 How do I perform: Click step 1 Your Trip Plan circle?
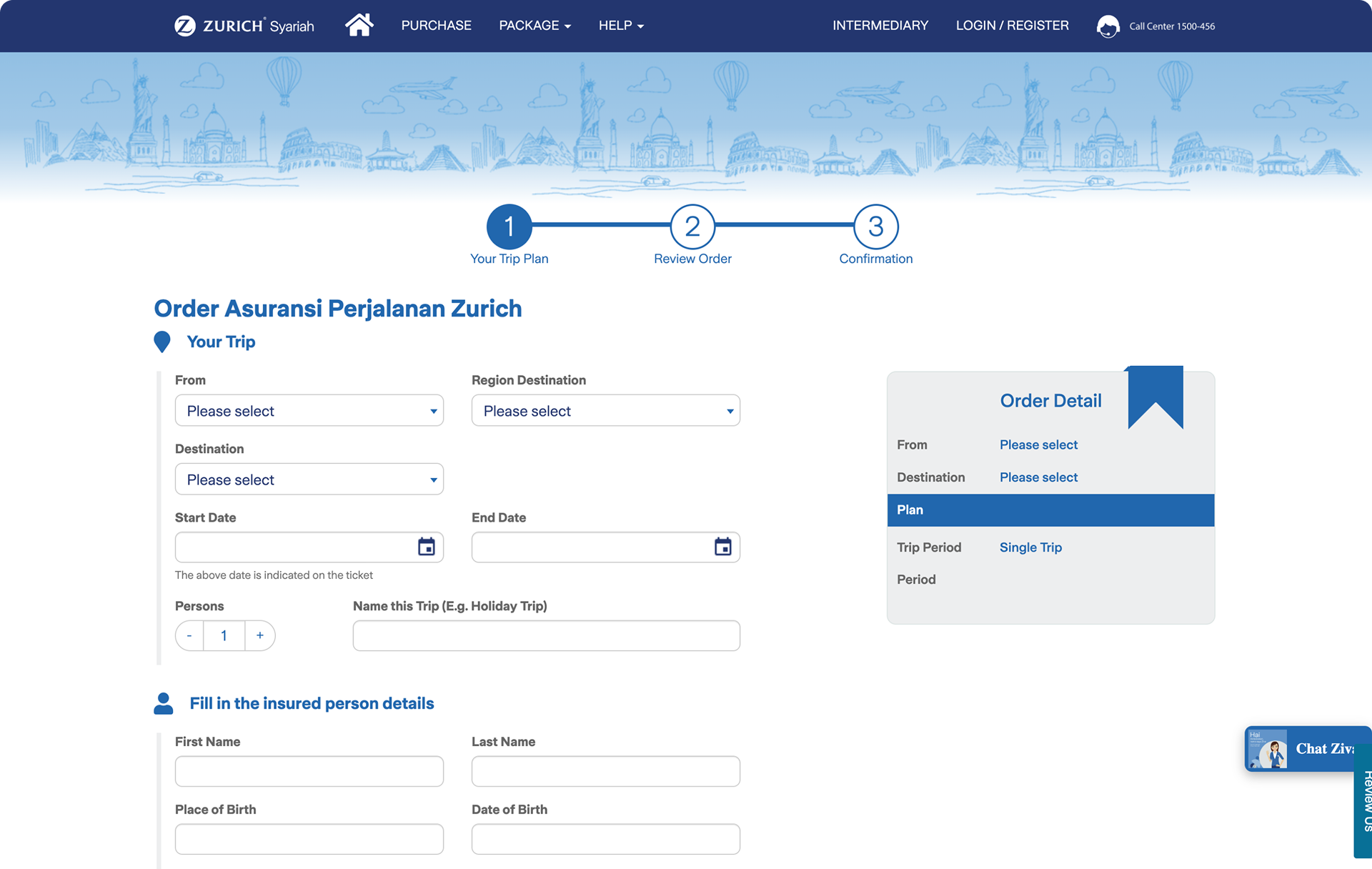(x=509, y=227)
